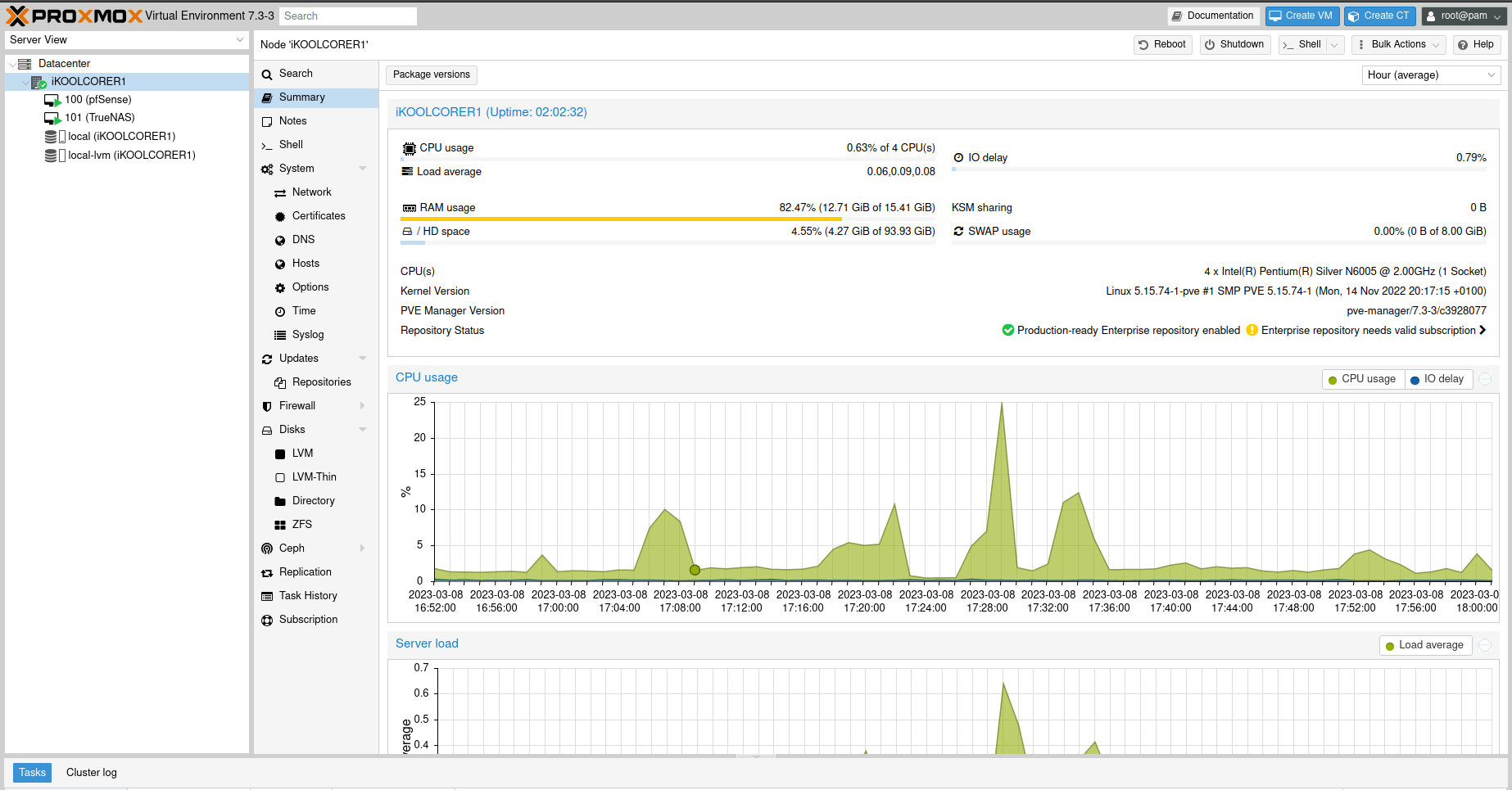
Task: Click the Options gear icon
Action: pyautogui.click(x=280, y=288)
